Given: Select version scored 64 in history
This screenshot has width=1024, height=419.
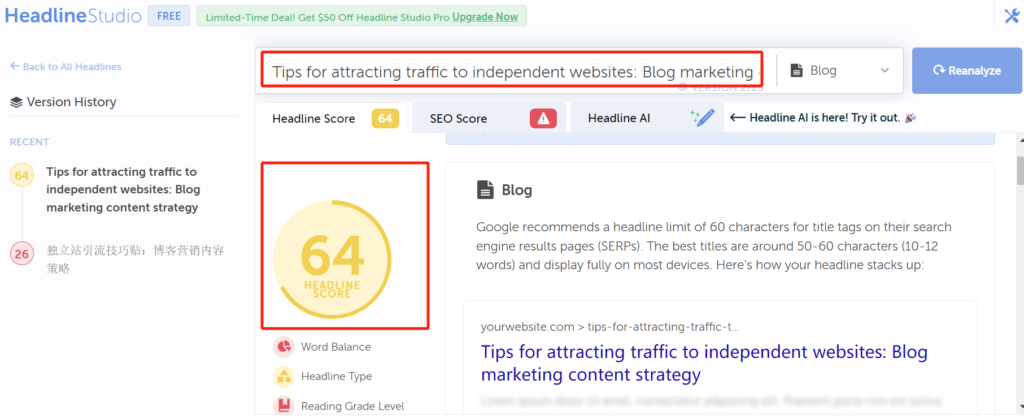Looking at the screenshot, I should point(120,190).
